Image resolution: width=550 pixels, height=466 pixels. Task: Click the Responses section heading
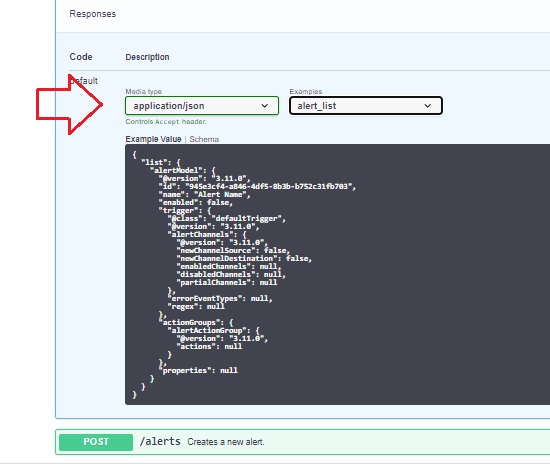tap(93, 14)
